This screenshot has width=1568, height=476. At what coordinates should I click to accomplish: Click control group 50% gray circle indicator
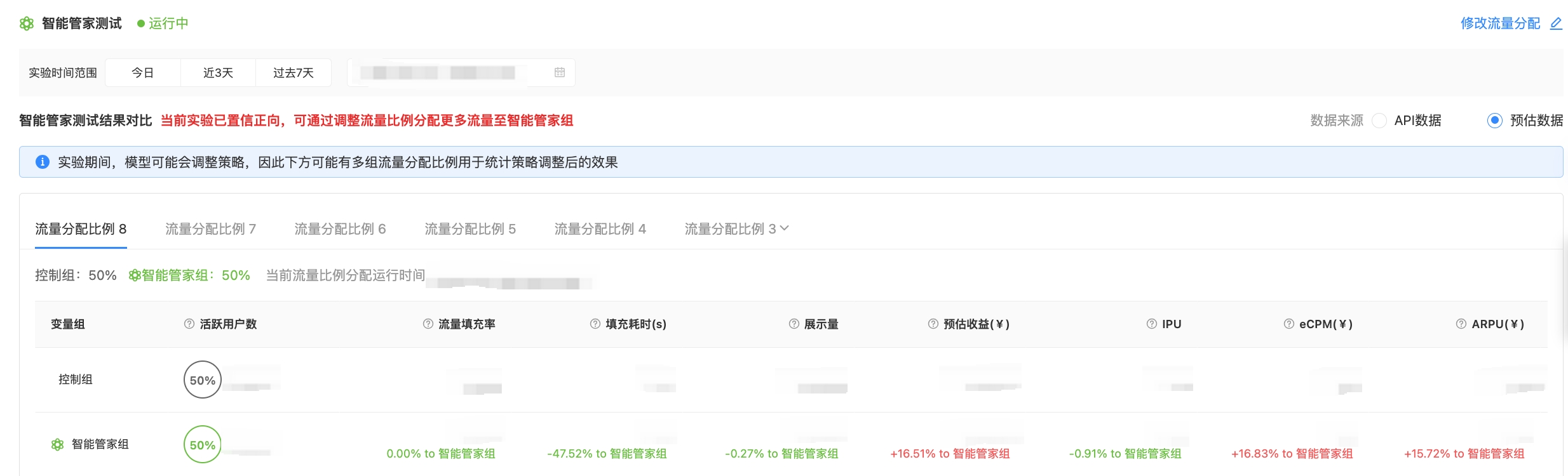(x=203, y=380)
